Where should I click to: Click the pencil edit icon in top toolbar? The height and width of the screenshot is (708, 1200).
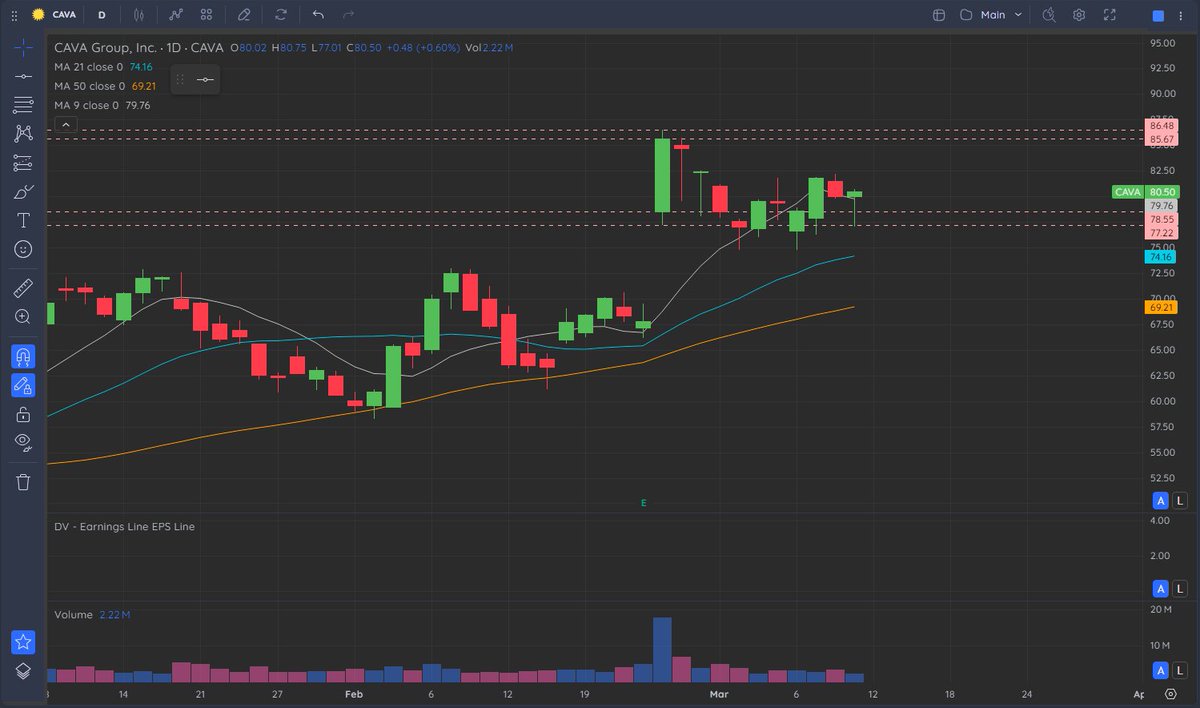244,15
